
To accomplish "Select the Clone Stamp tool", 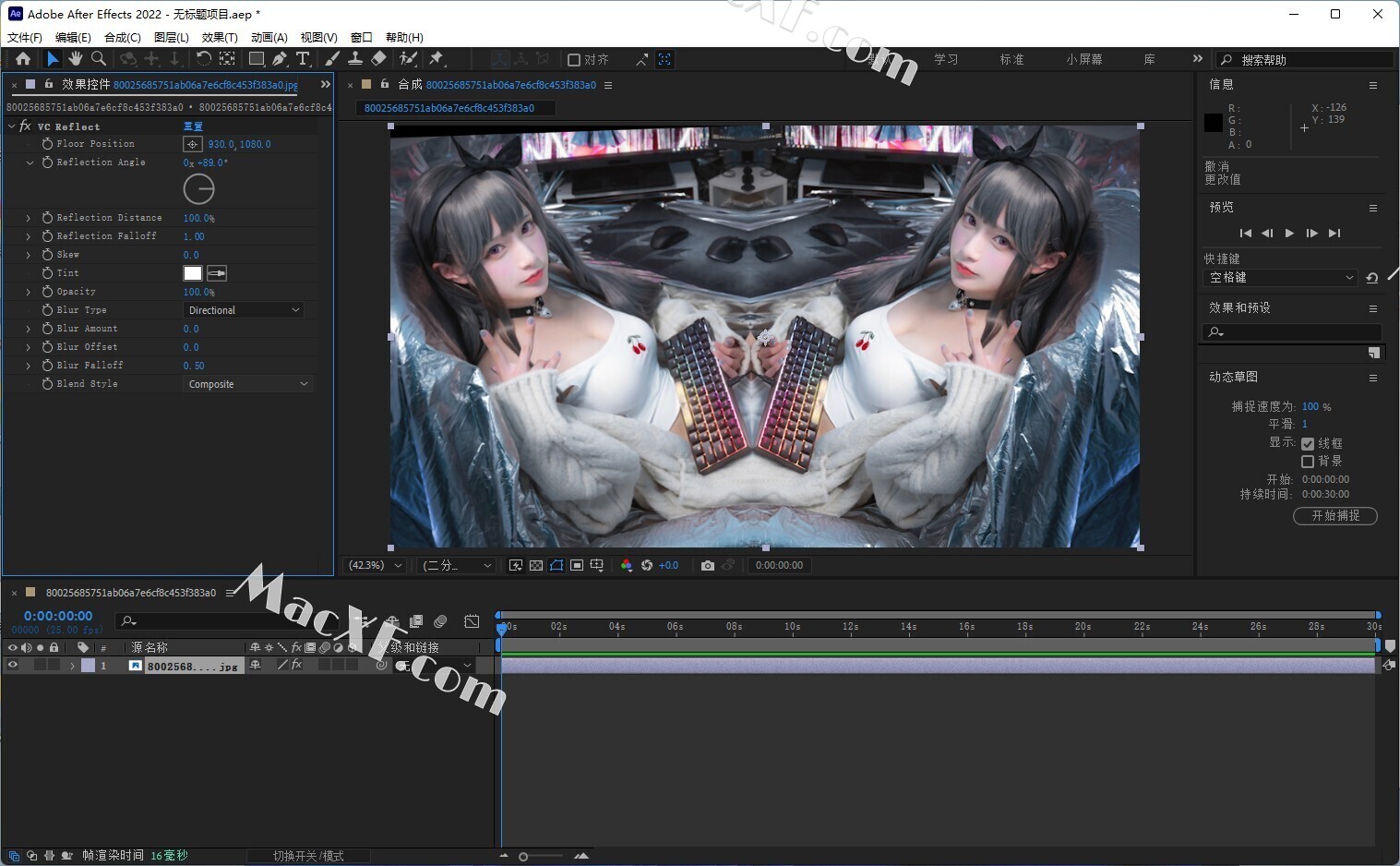I will pos(355,59).
